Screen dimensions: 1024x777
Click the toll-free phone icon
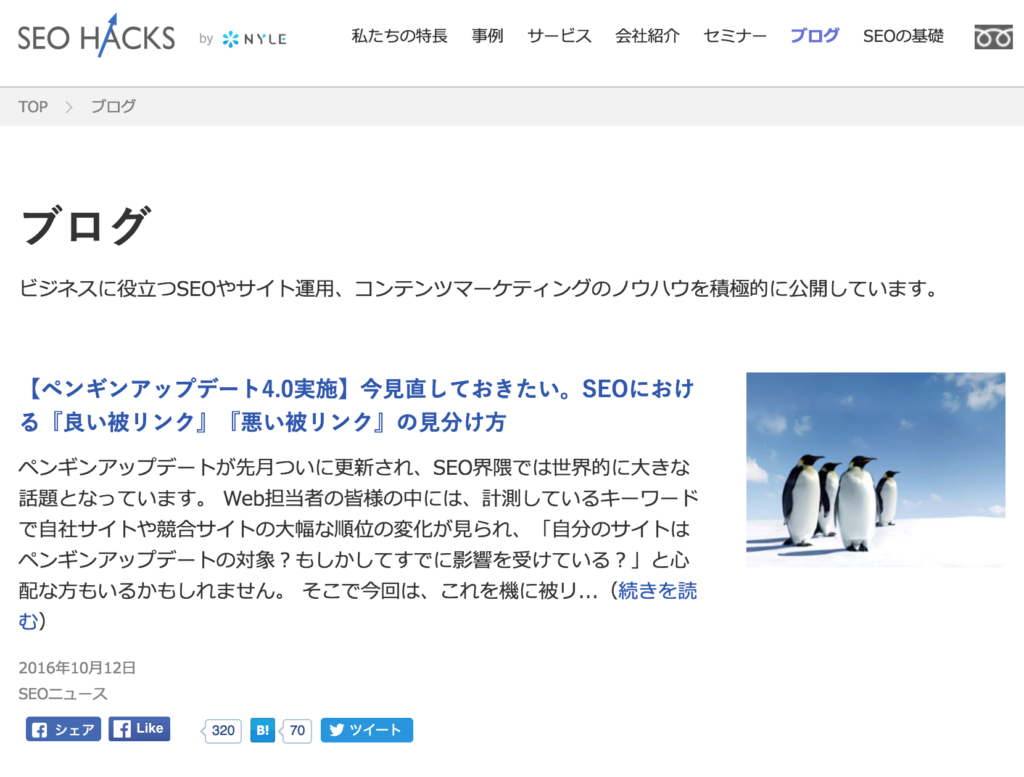coord(996,36)
